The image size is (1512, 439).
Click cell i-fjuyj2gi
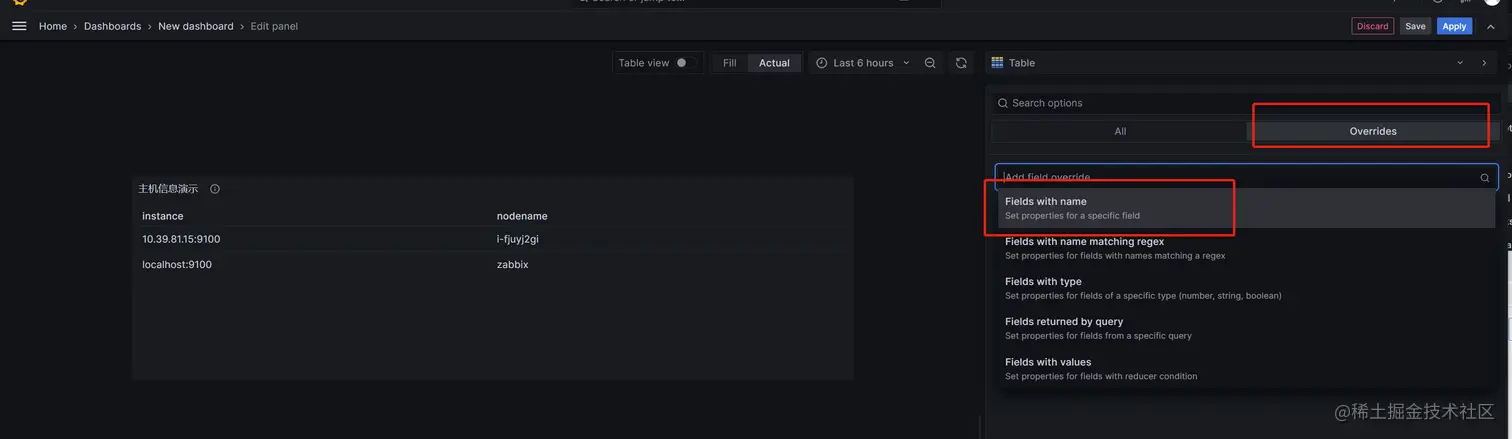[518, 239]
